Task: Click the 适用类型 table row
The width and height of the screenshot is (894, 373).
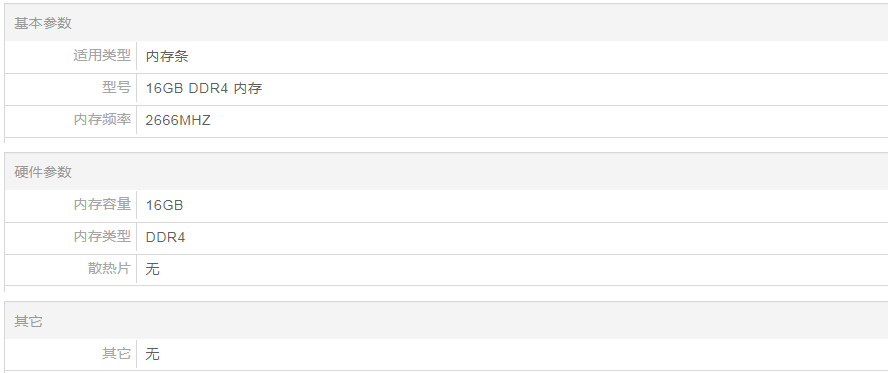Action: pos(446,57)
